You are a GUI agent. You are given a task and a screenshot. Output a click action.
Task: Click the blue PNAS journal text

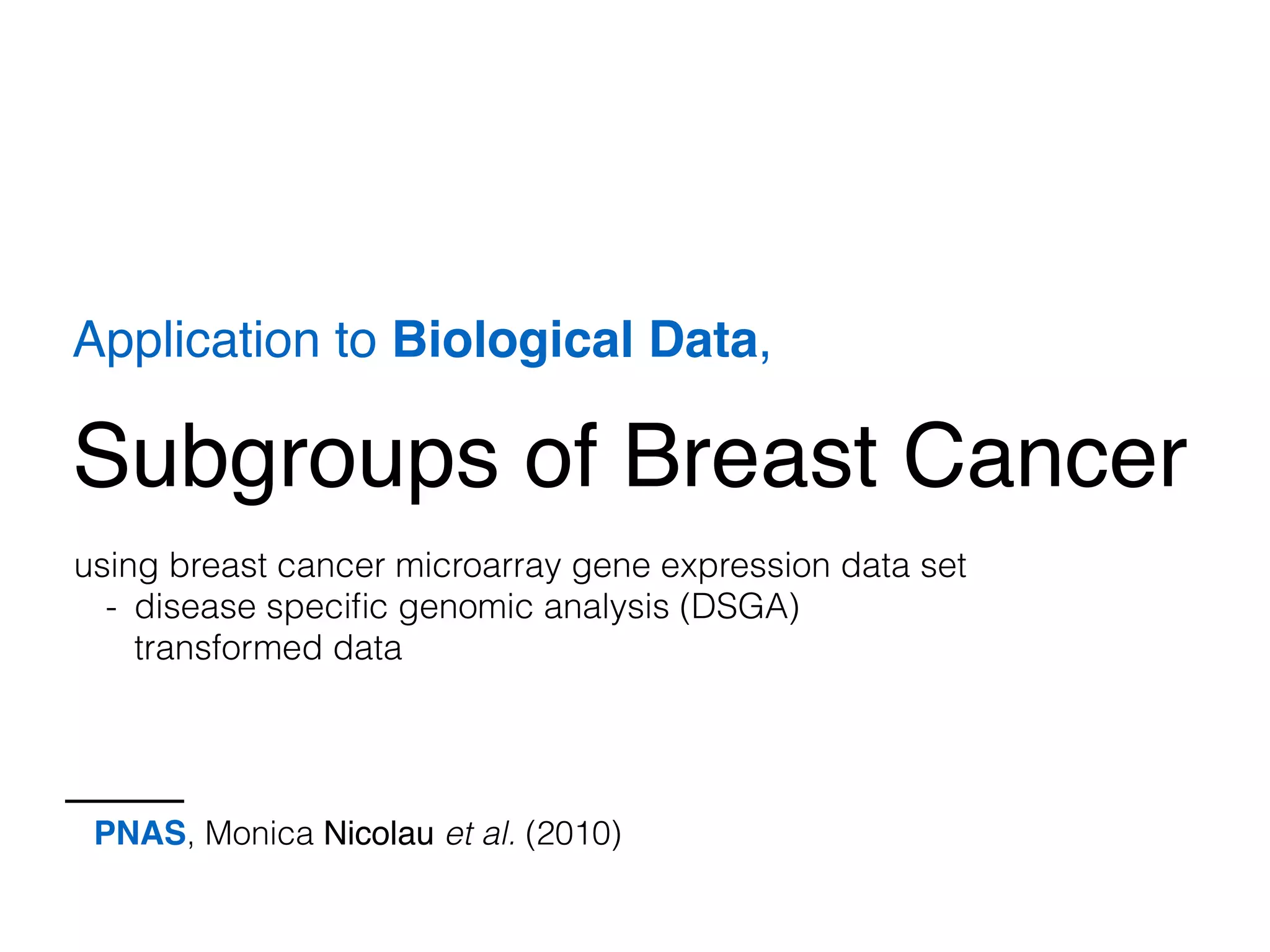pyautogui.click(x=140, y=833)
